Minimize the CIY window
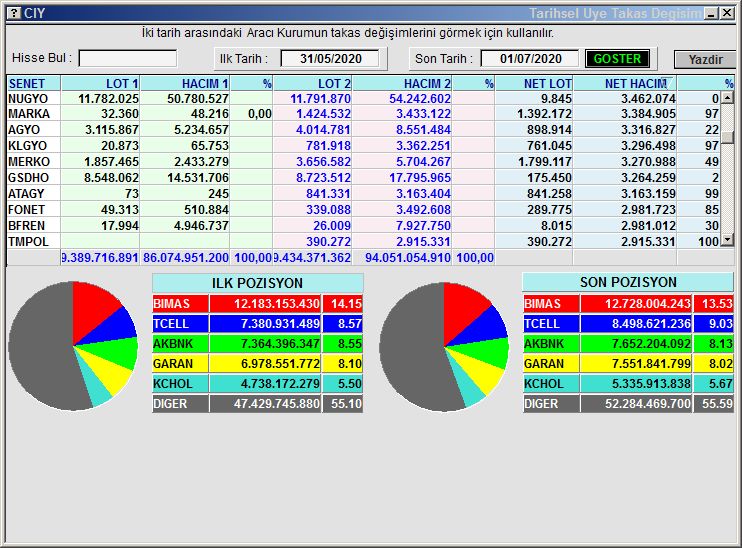The height and width of the screenshot is (548, 742). click(711, 13)
